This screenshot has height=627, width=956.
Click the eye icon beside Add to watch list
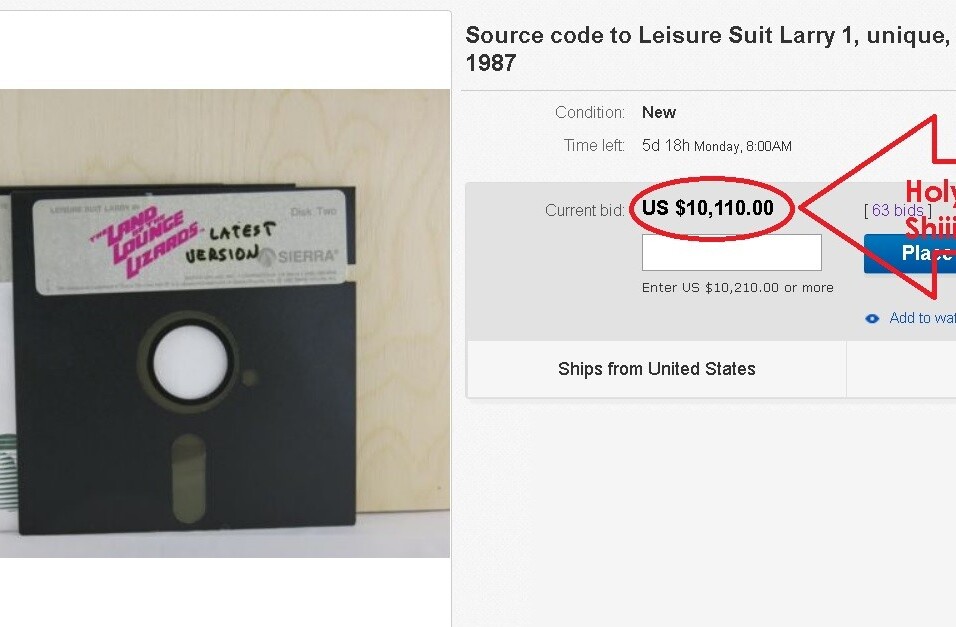(x=872, y=318)
